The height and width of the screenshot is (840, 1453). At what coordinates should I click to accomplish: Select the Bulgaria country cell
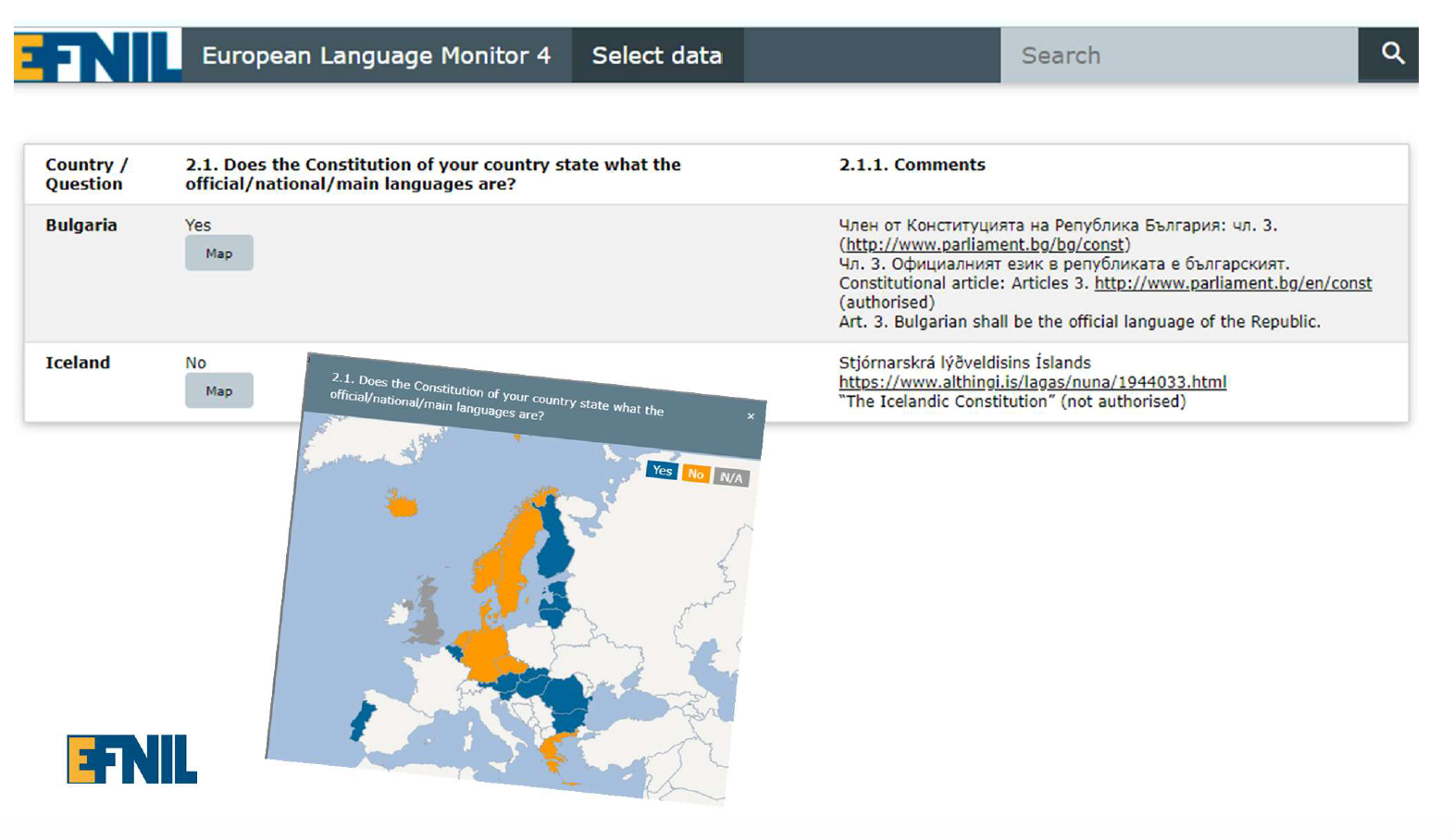[81, 225]
